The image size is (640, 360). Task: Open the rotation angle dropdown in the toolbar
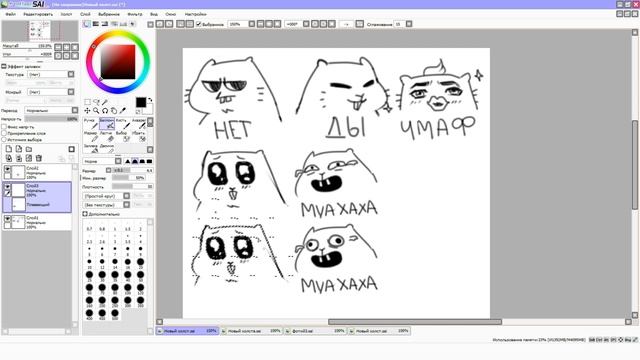pyautogui.click(x=306, y=24)
